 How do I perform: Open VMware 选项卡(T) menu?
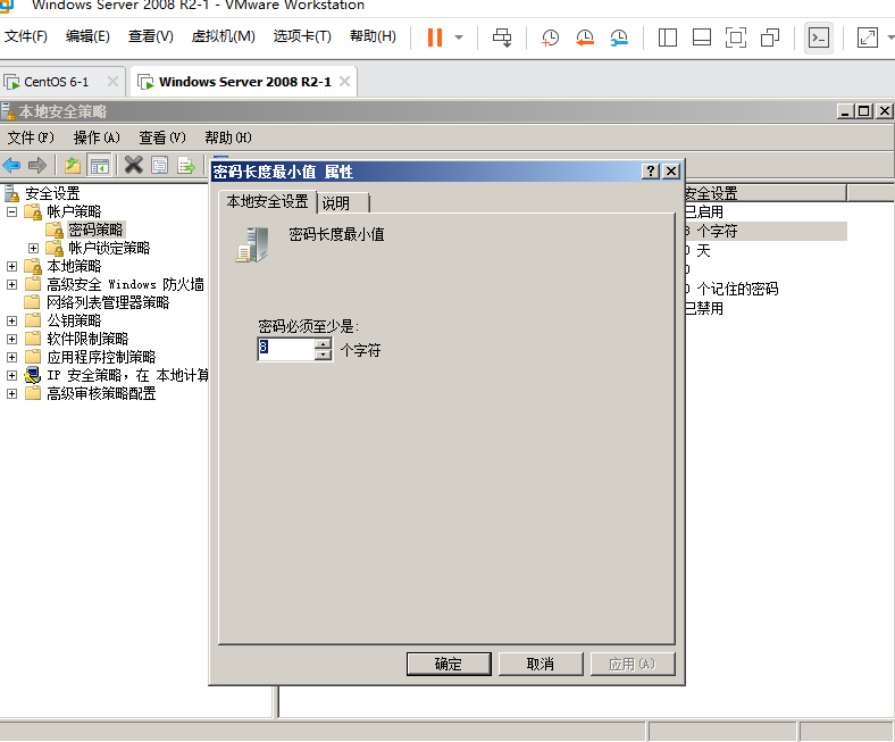[x=302, y=37]
